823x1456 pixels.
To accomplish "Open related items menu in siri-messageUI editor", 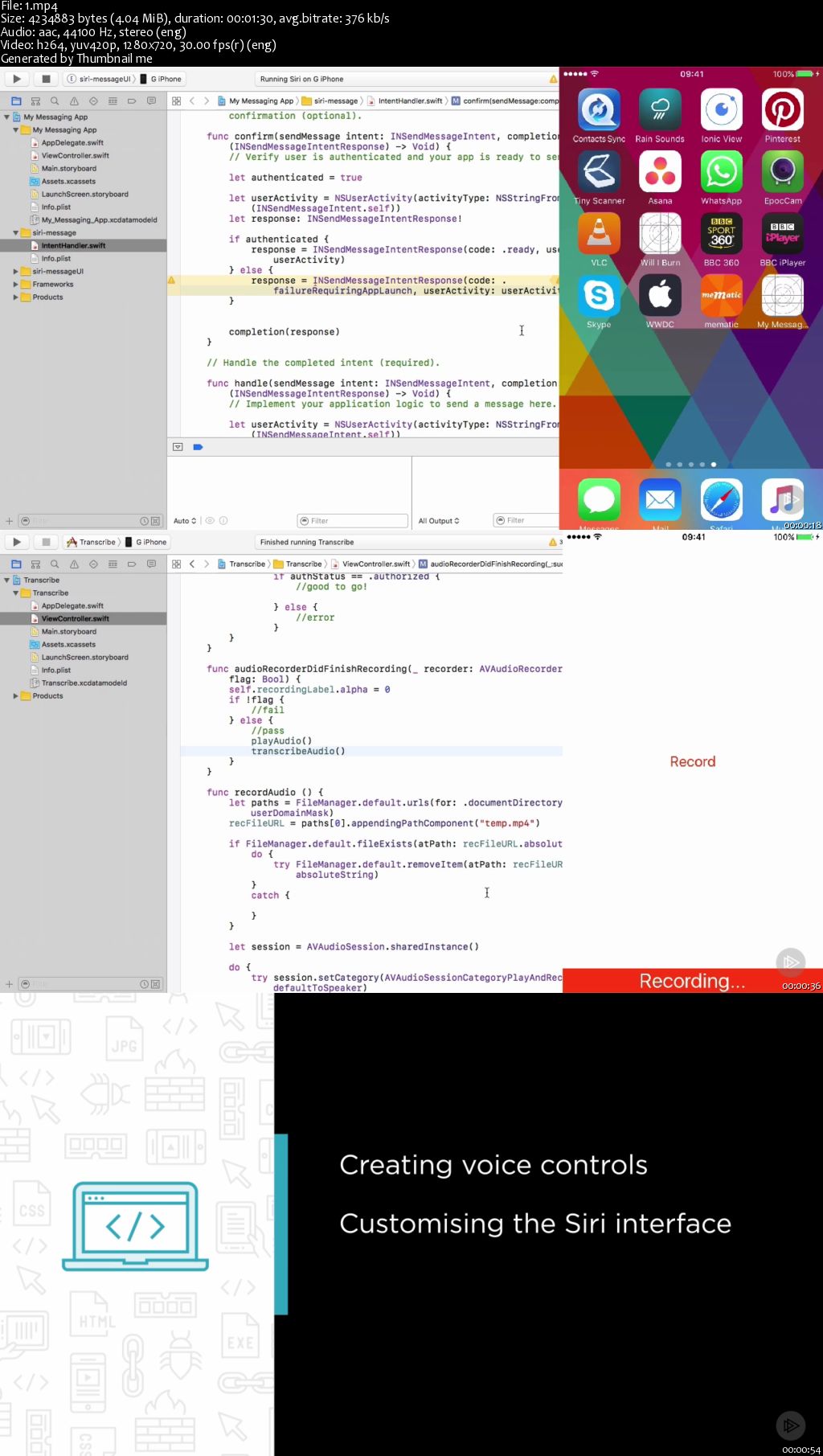I will click(x=176, y=101).
